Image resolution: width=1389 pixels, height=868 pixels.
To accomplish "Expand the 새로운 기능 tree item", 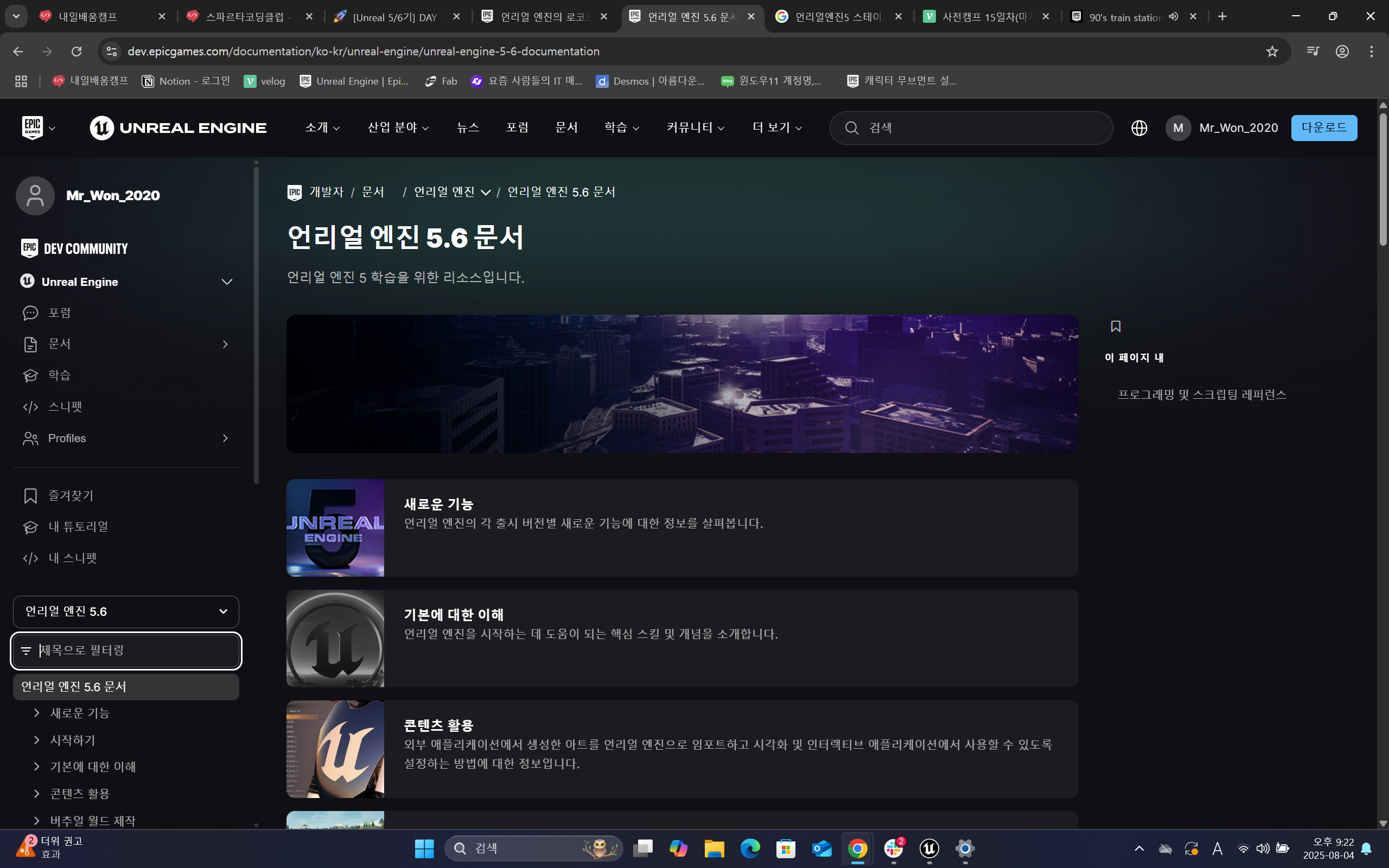I will coord(37,713).
